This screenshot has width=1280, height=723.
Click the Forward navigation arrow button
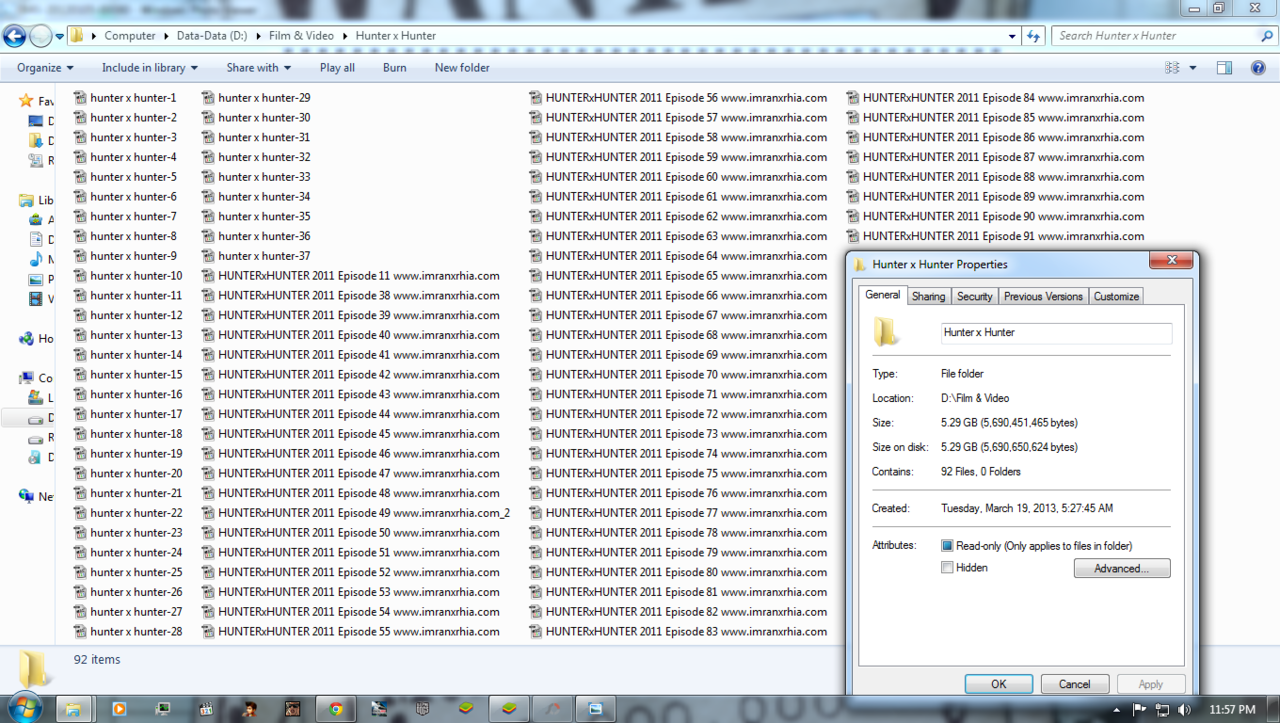40,37
